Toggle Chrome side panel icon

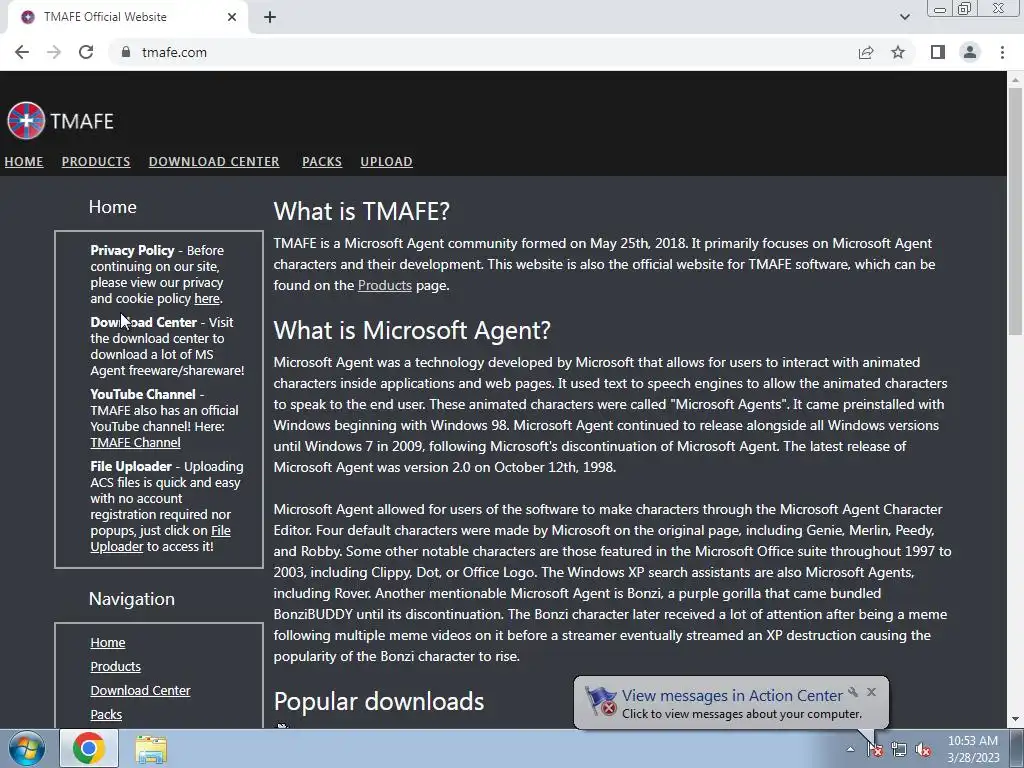[938, 52]
